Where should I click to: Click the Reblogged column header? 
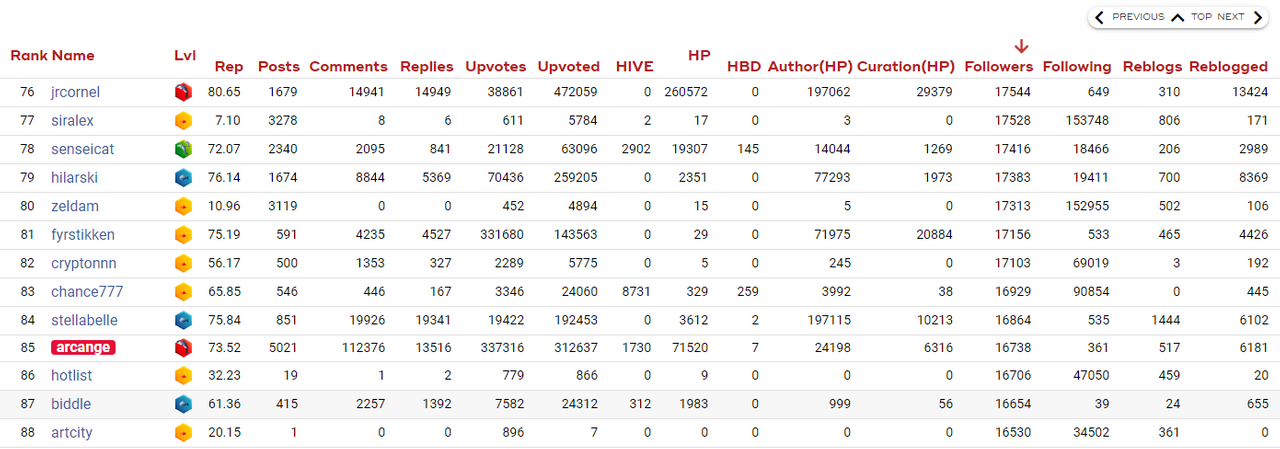tap(1228, 67)
